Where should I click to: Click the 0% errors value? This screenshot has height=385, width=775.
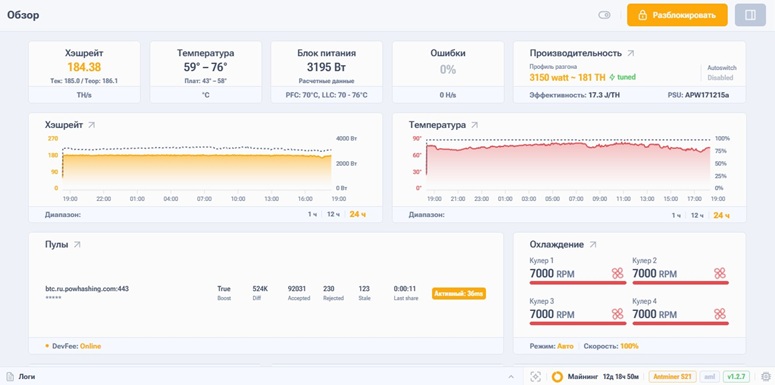(448, 70)
